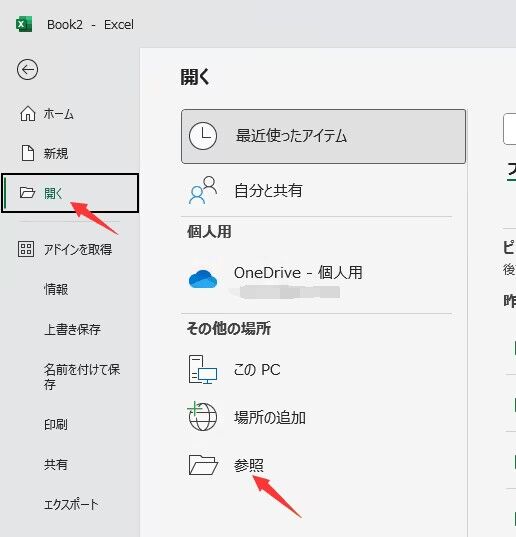Viewport: 516px width, 537px height.
Task: Click the Book2 - Excel window title
Action: pyautogui.click(x=90, y=25)
